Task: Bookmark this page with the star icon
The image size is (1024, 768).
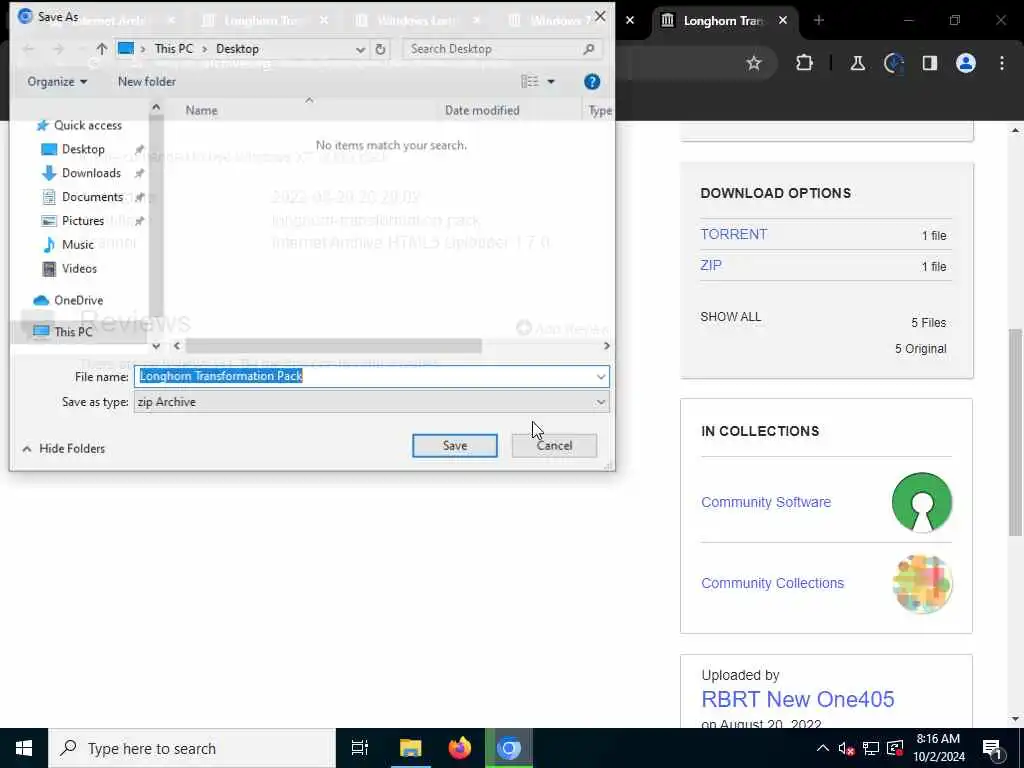Action: coord(754,63)
